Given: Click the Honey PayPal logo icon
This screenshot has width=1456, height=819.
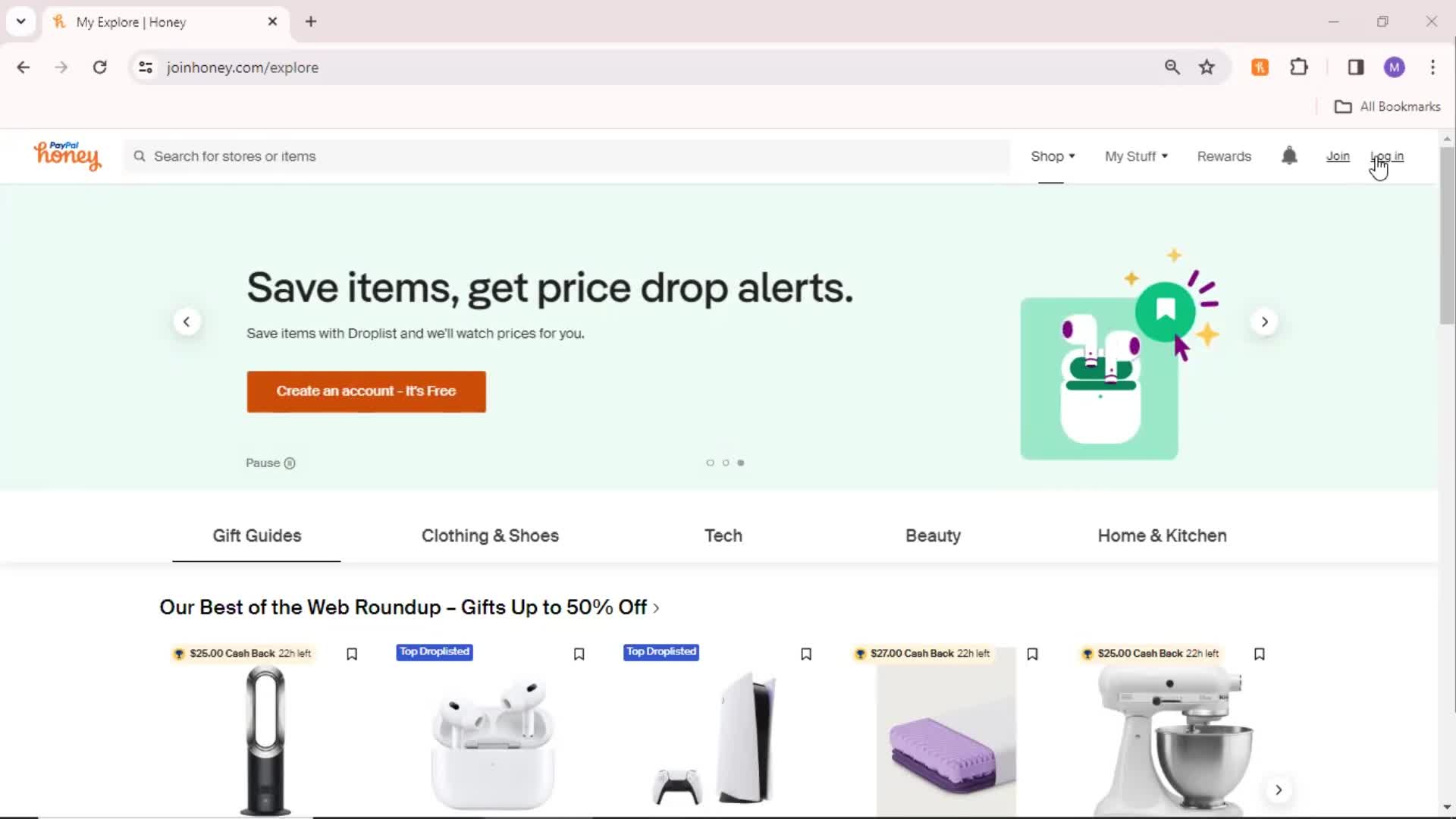Looking at the screenshot, I should [67, 156].
